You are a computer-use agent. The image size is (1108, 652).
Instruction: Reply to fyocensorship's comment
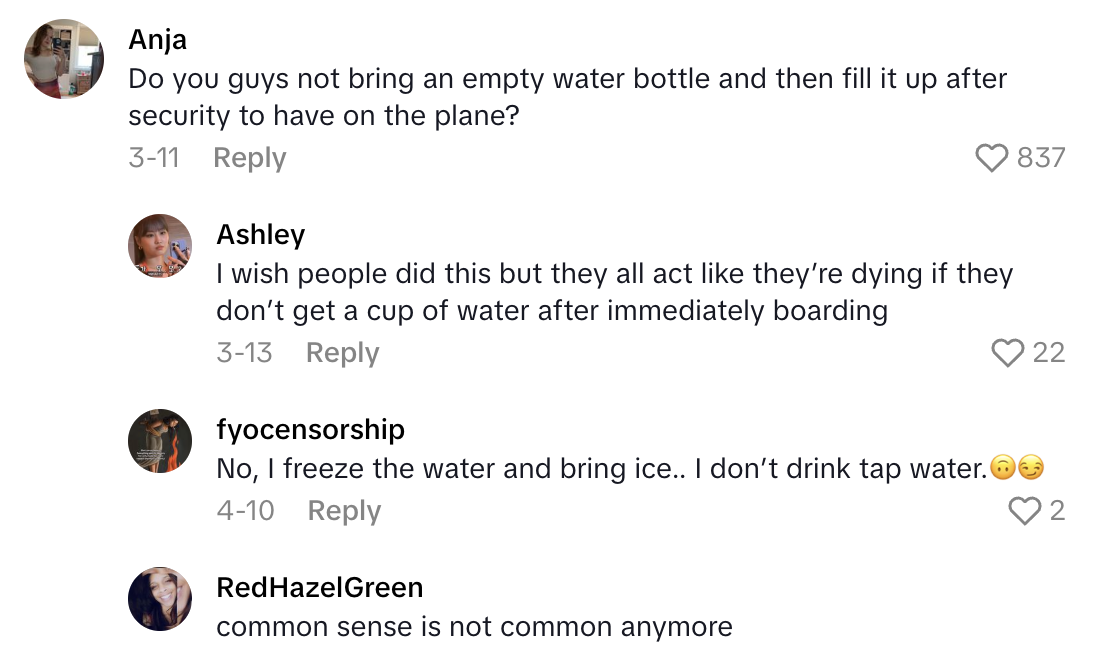click(344, 511)
